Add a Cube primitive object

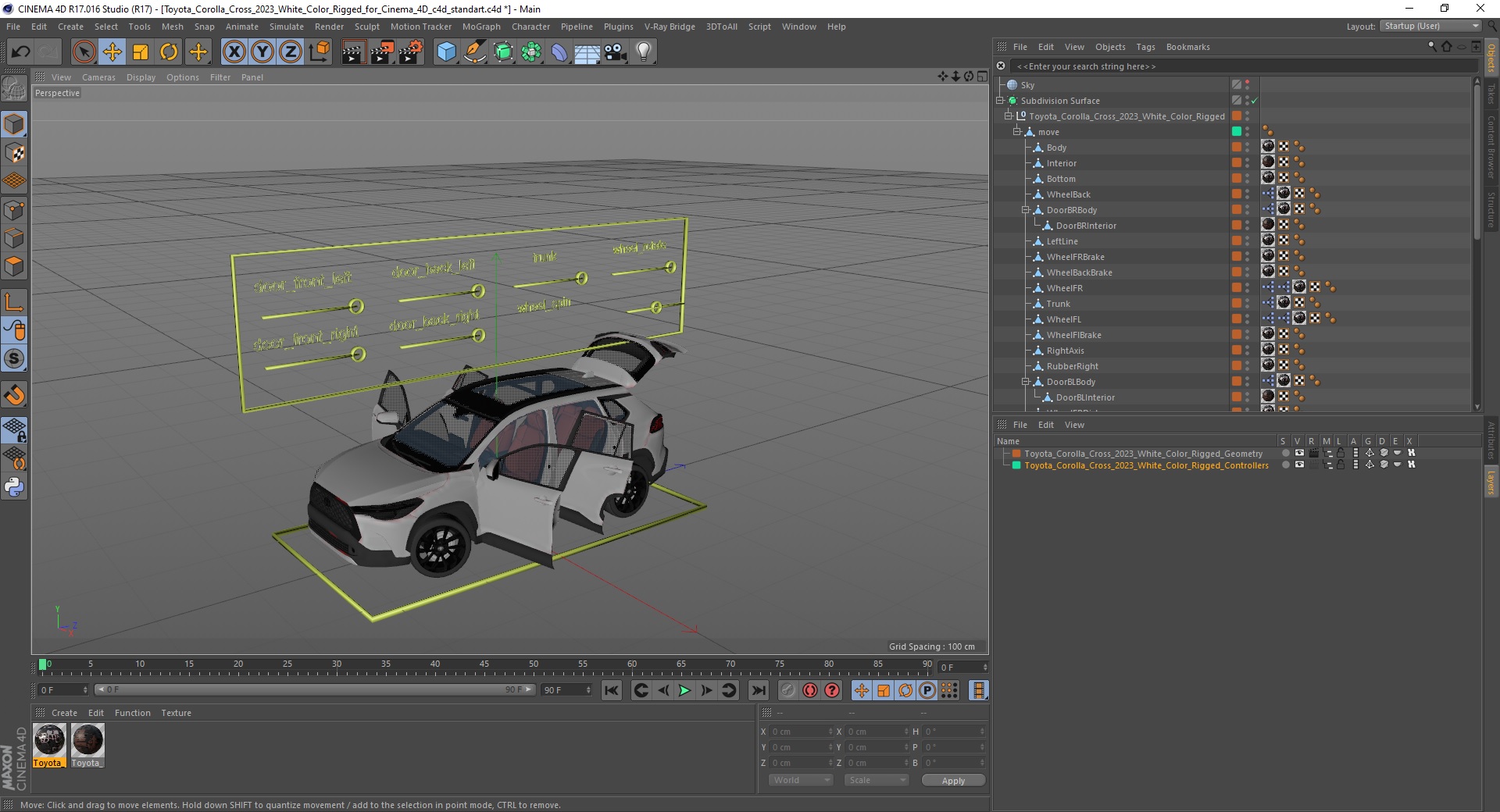[x=446, y=52]
